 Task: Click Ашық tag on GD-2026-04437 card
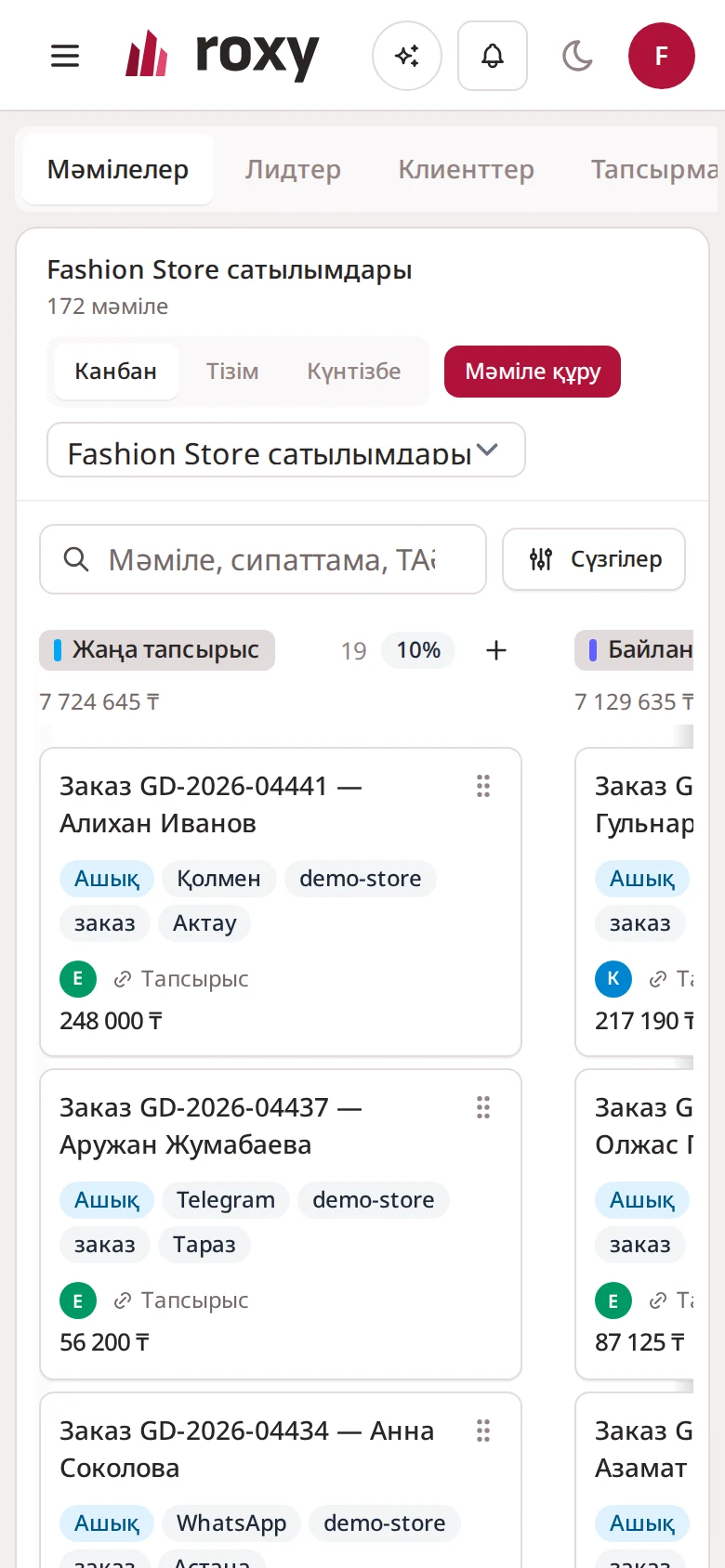(107, 1200)
